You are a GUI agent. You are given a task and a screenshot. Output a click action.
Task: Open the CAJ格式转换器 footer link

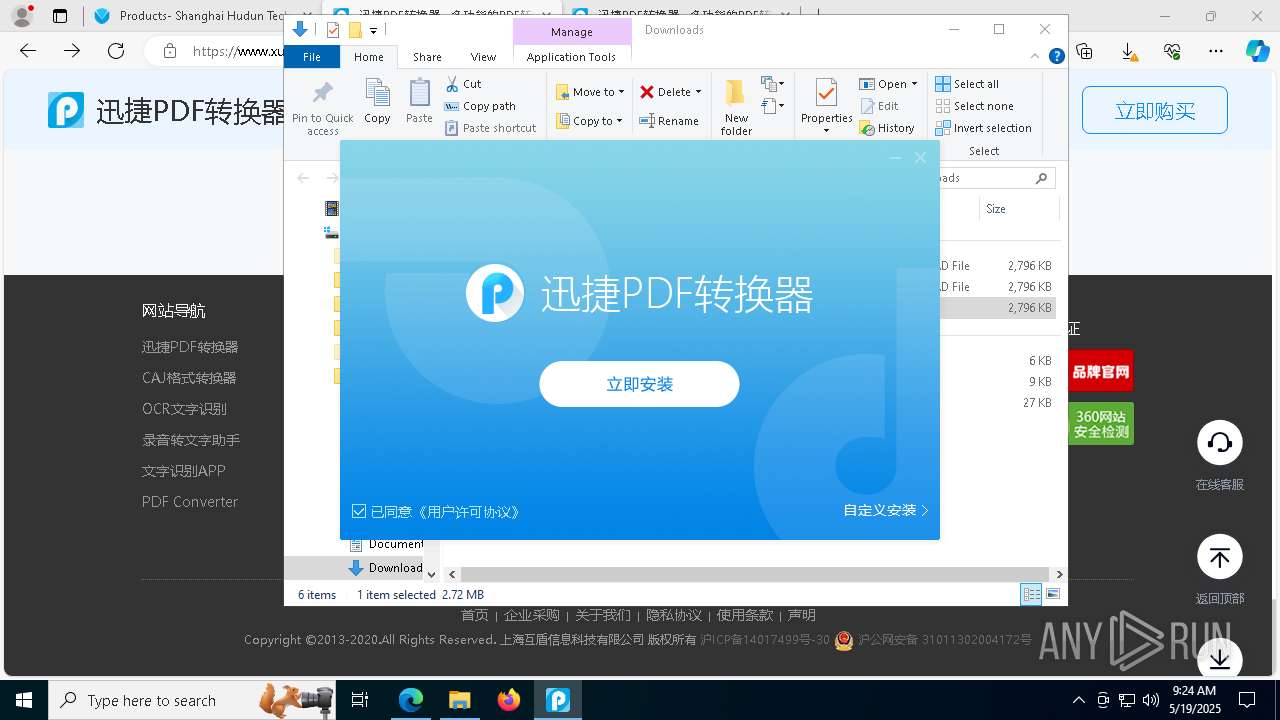pos(189,378)
